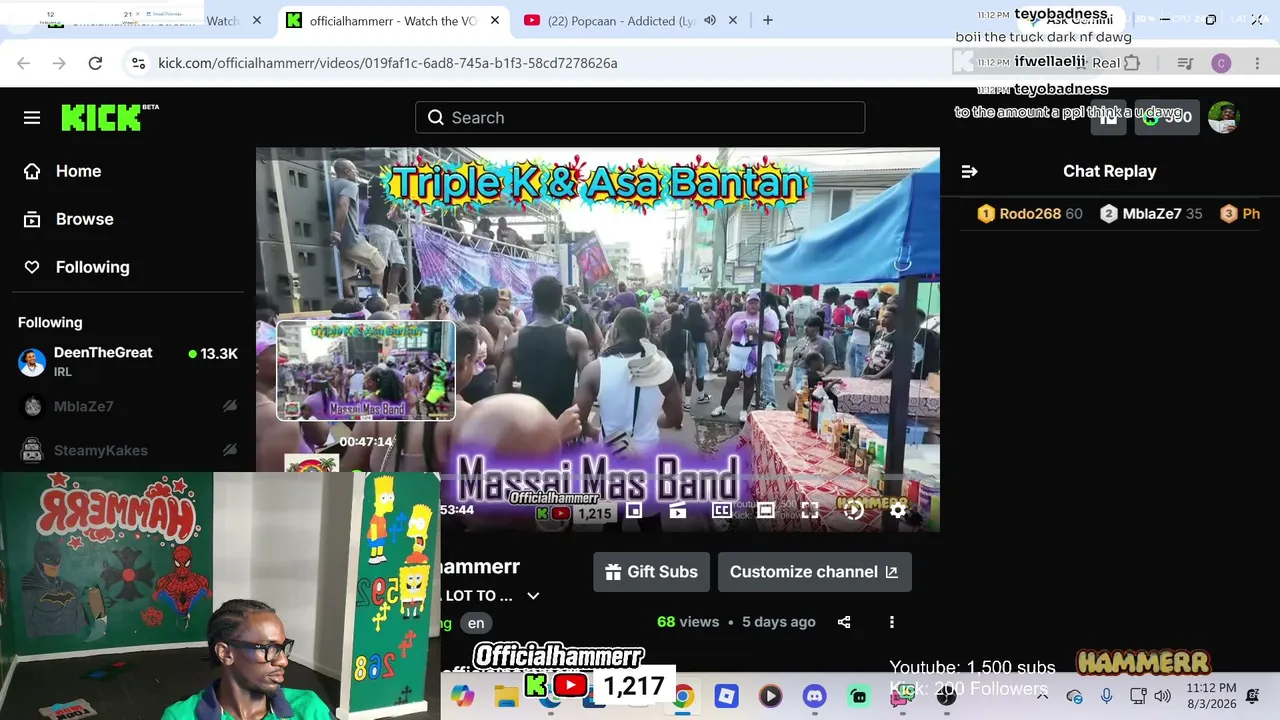View site information icon in address bar

138,63
